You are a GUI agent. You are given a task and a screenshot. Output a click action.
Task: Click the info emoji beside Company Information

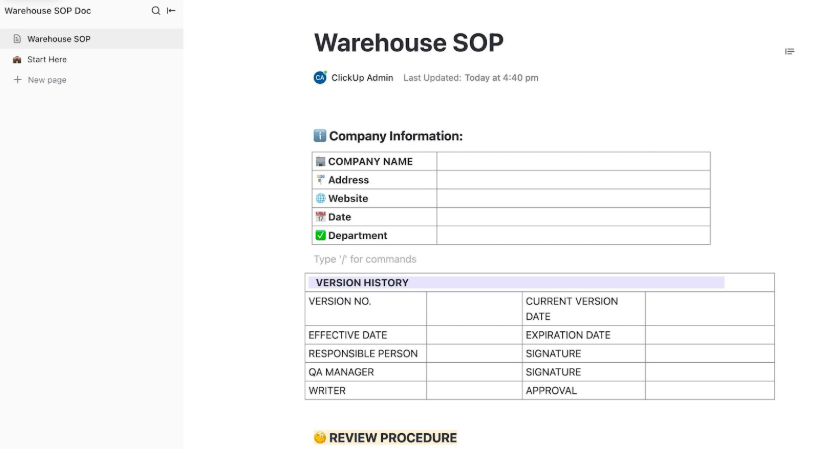point(320,137)
